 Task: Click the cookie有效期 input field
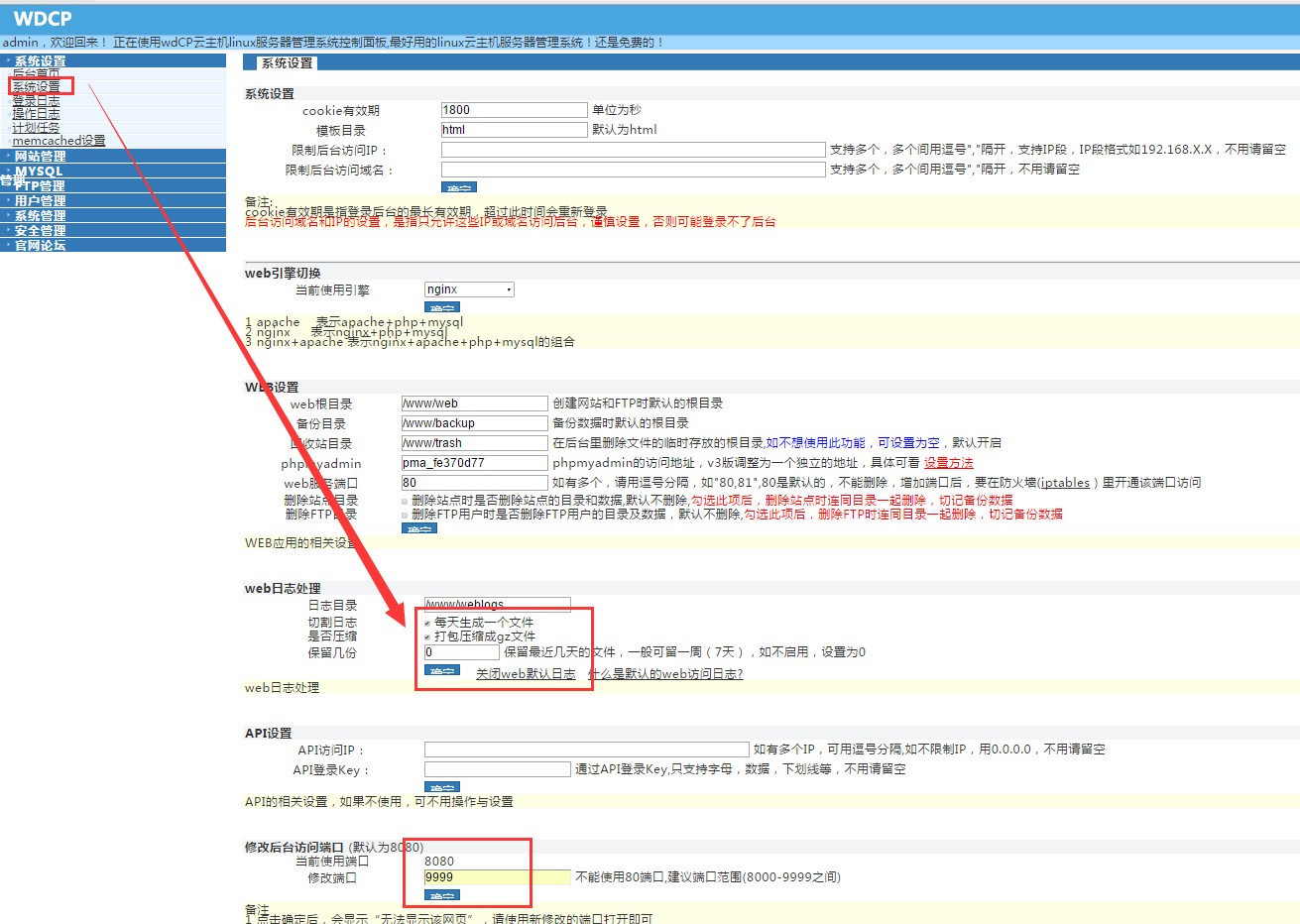click(514, 110)
